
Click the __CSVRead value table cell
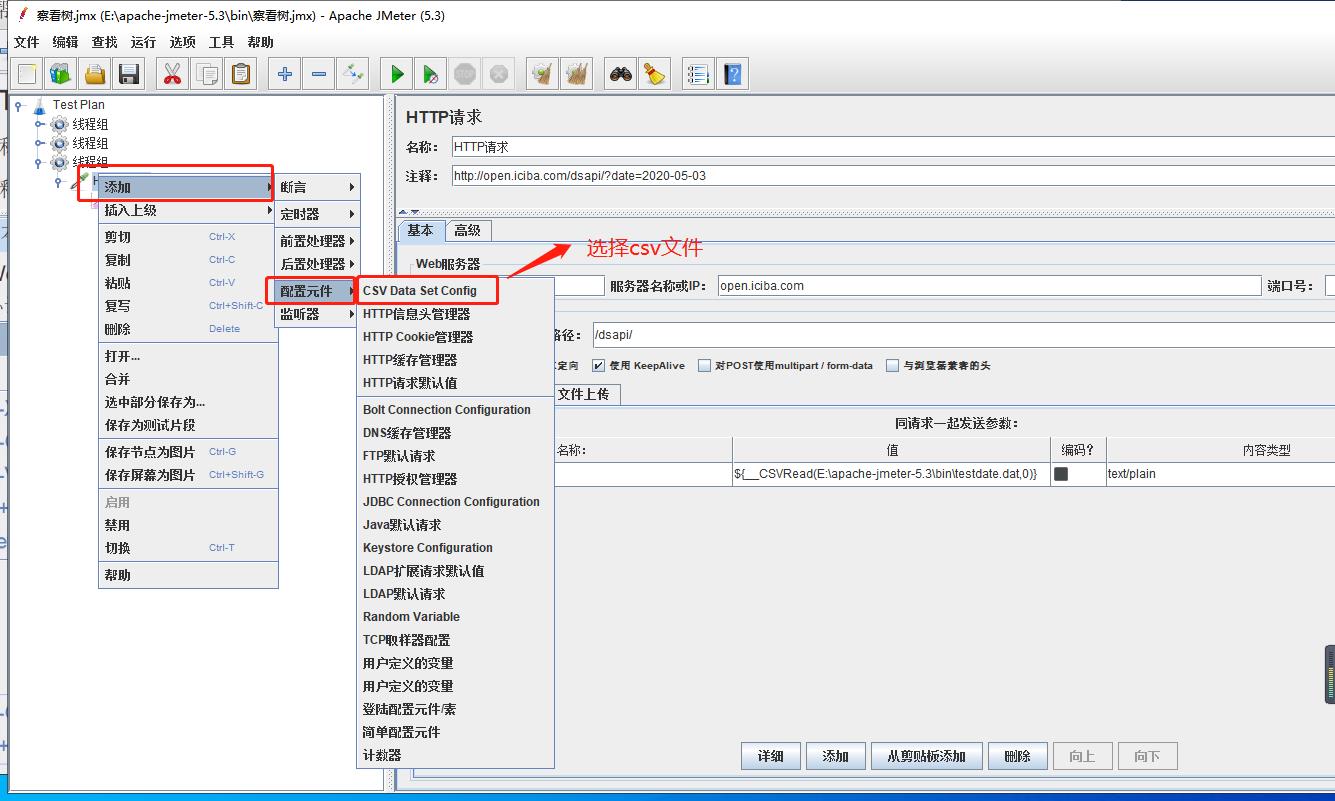point(891,474)
